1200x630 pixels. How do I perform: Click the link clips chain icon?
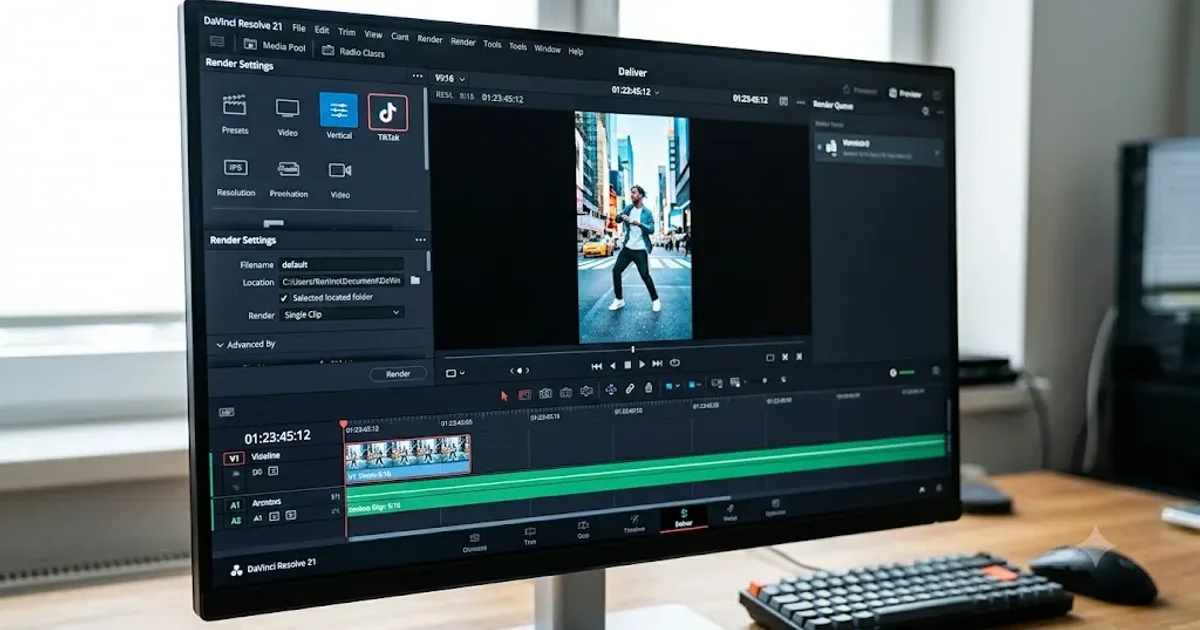(629, 389)
